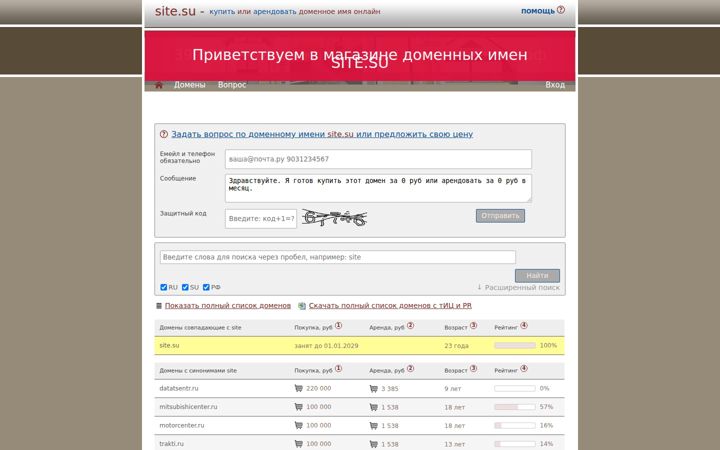This screenshot has height=450, width=720.
Task: Open the Вопрос menu item
Action: tap(232, 85)
